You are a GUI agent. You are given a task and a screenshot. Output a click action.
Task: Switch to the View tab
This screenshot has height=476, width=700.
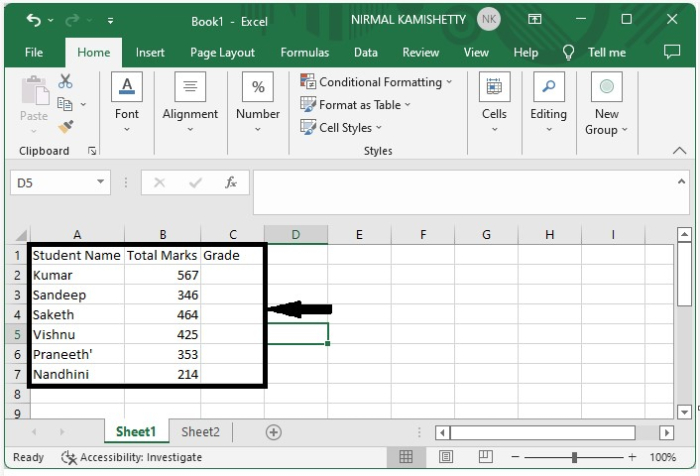pos(476,53)
